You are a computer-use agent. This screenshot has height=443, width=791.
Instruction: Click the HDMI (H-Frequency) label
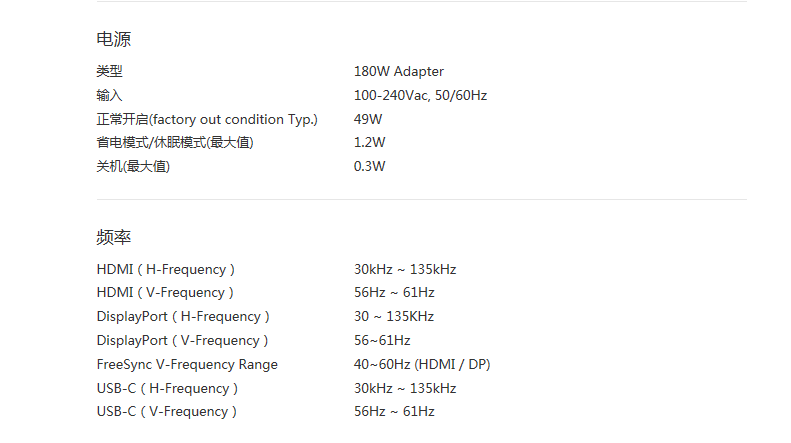coord(166,270)
